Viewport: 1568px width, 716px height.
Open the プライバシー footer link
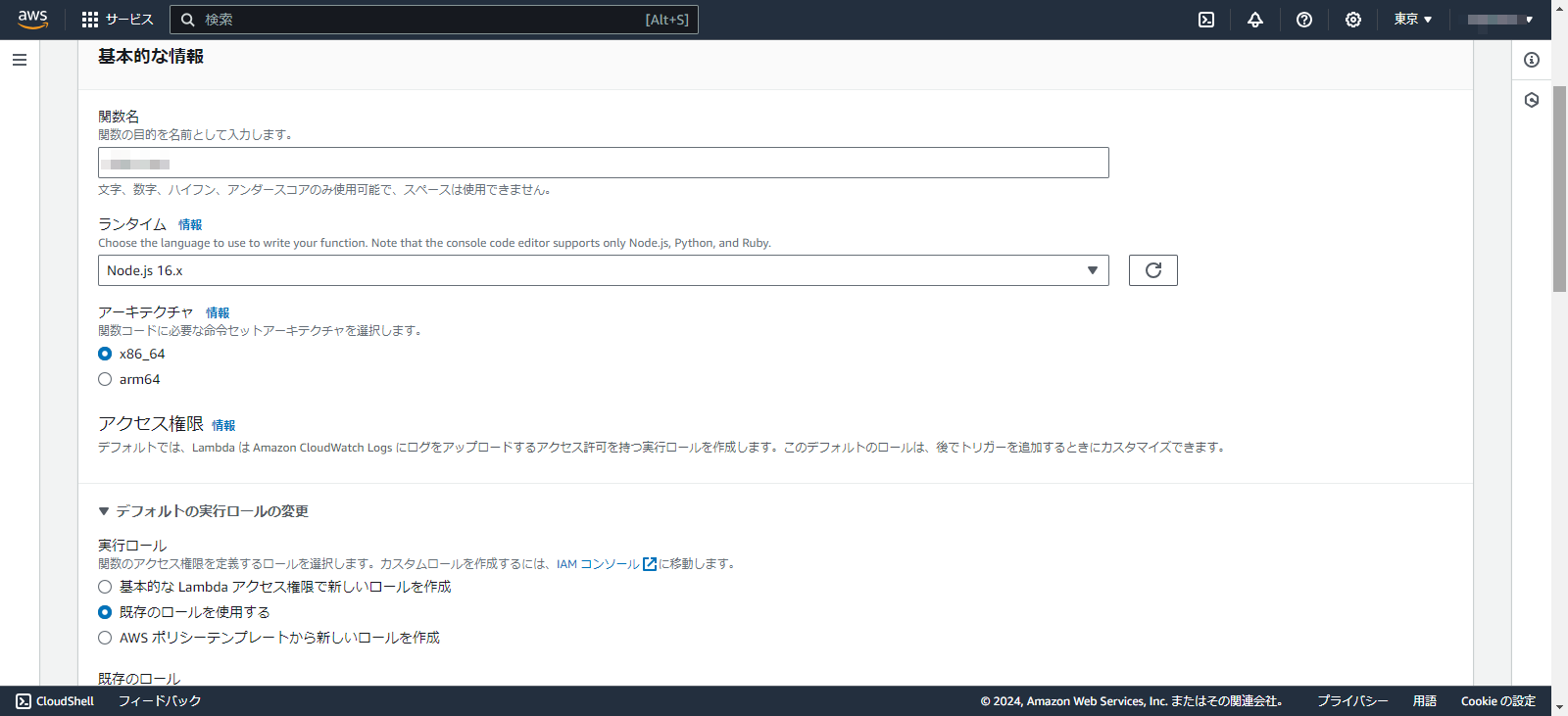tap(1352, 701)
